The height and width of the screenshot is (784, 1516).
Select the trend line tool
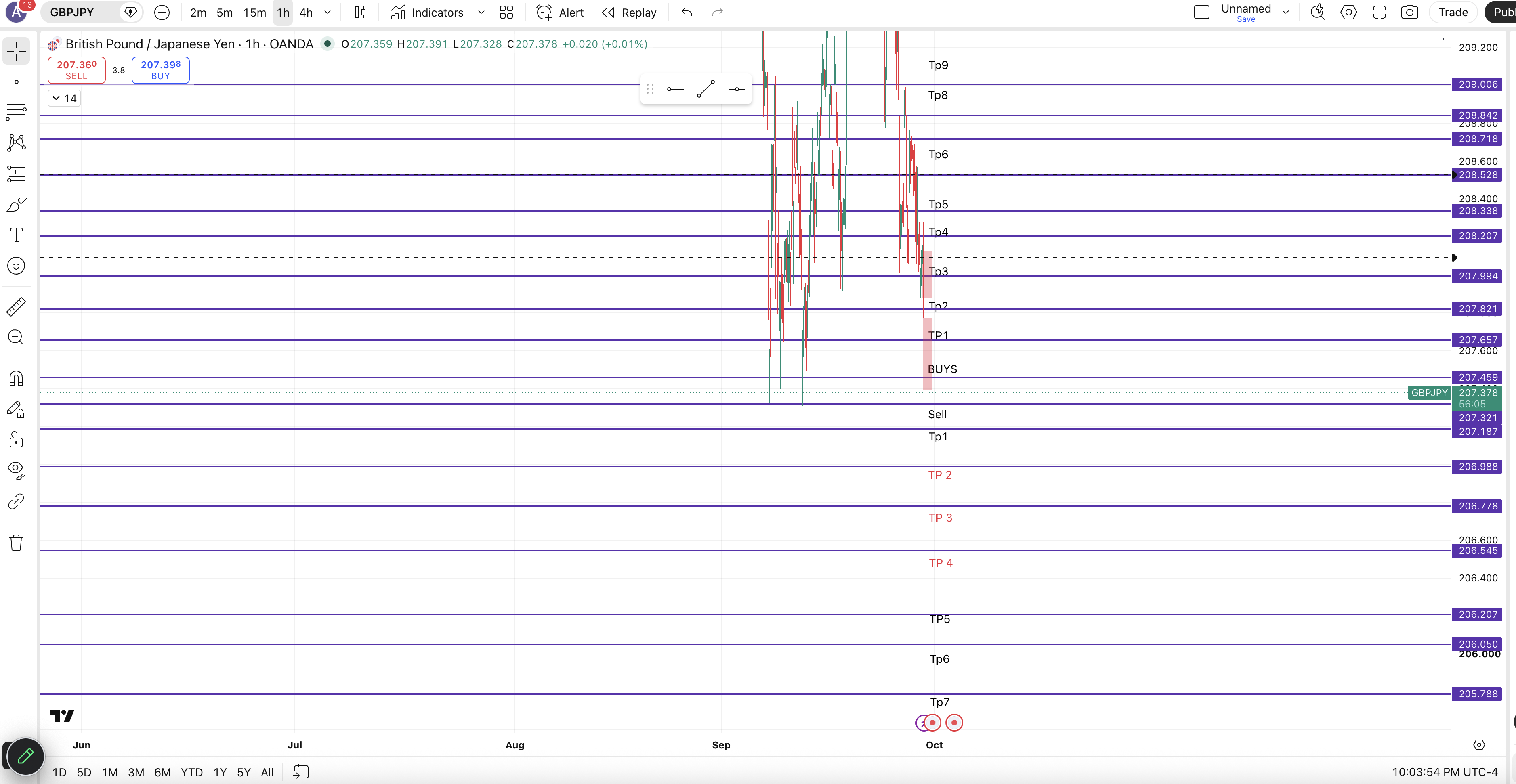[x=17, y=82]
